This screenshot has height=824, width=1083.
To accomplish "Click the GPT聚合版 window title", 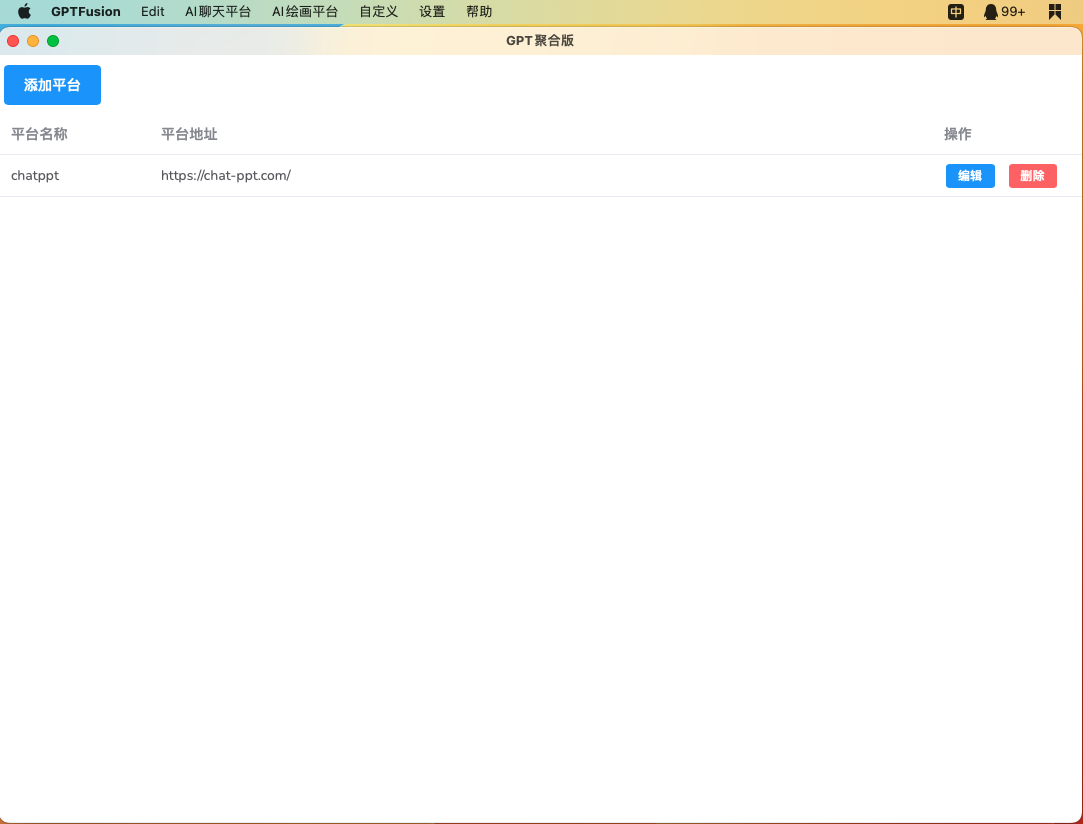I will pos(540,40).
